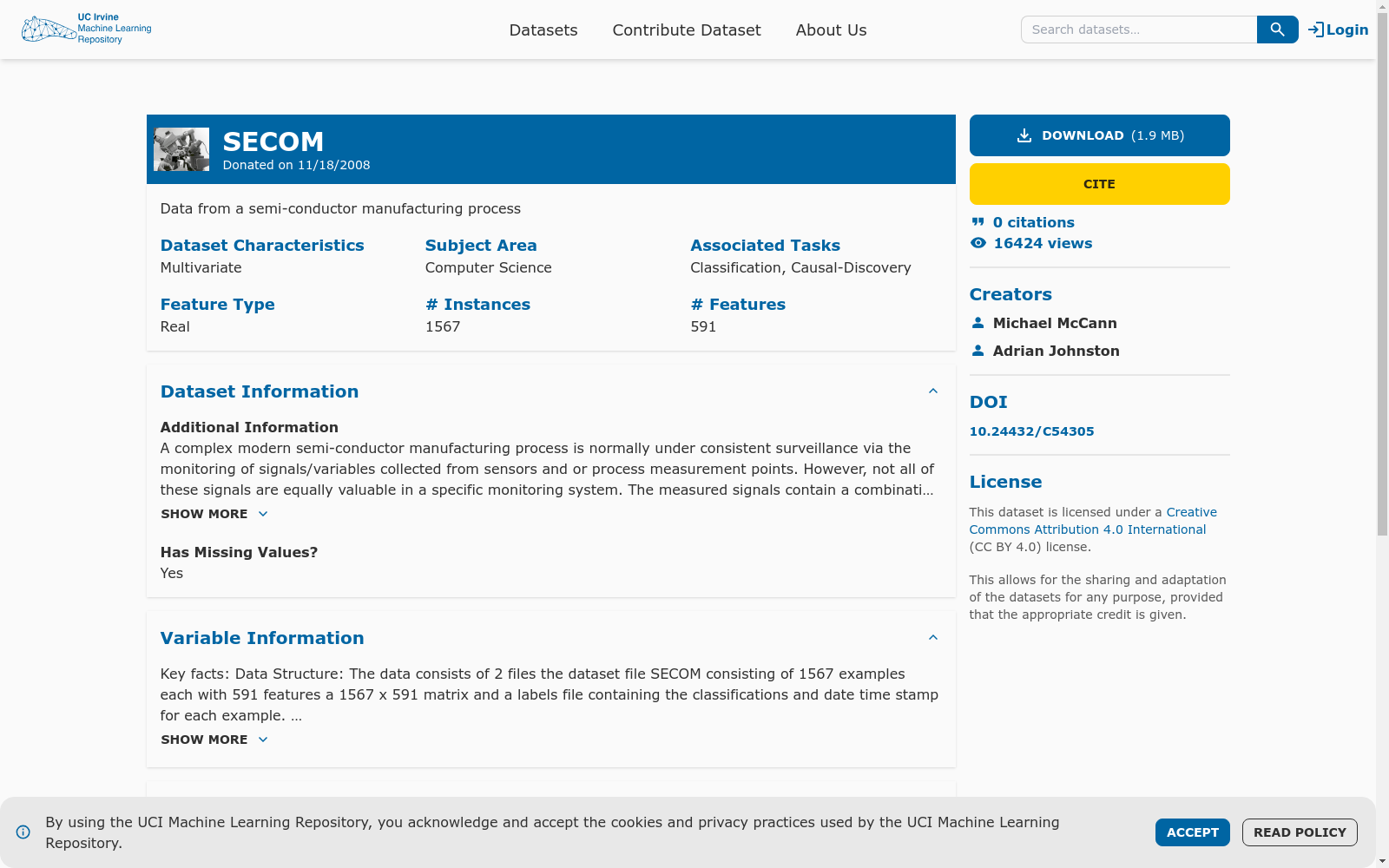This screenshot has width=1389, height=868.
Task: Click the quotation mark citations icon
Action: [x=978, y=222]
